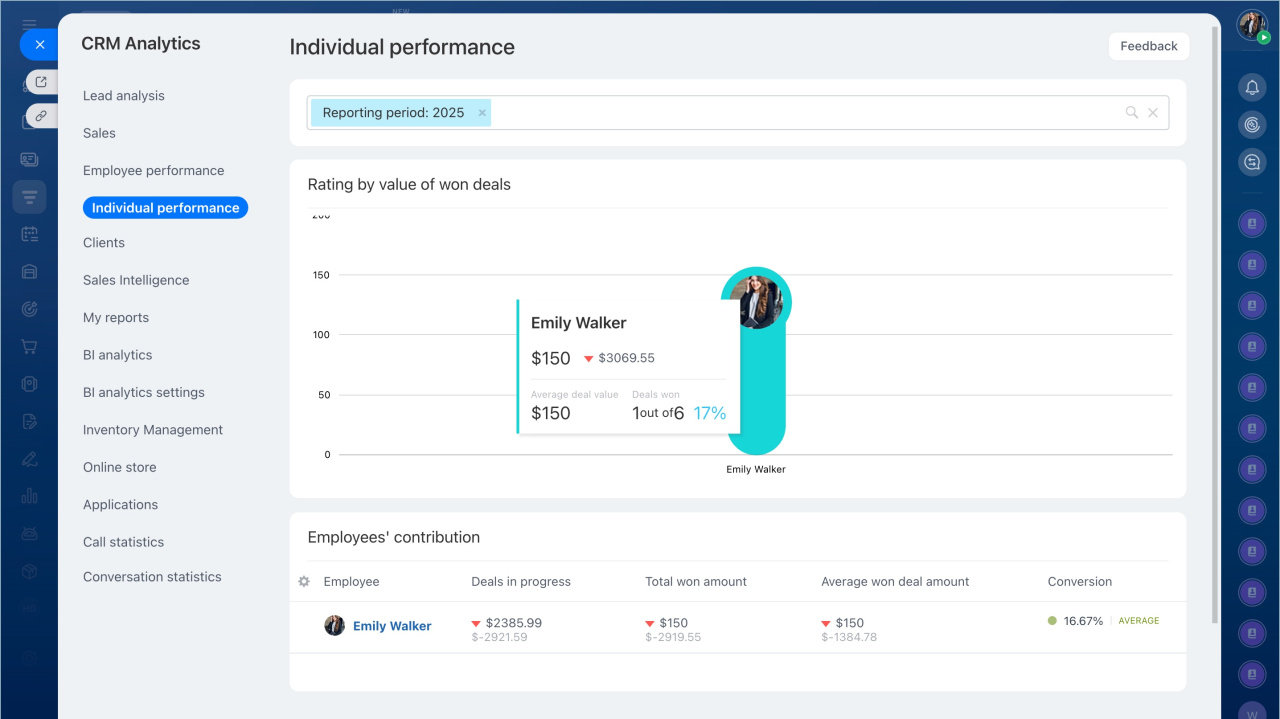Open the page in new window icon
1280x719 pixels.
41,82
